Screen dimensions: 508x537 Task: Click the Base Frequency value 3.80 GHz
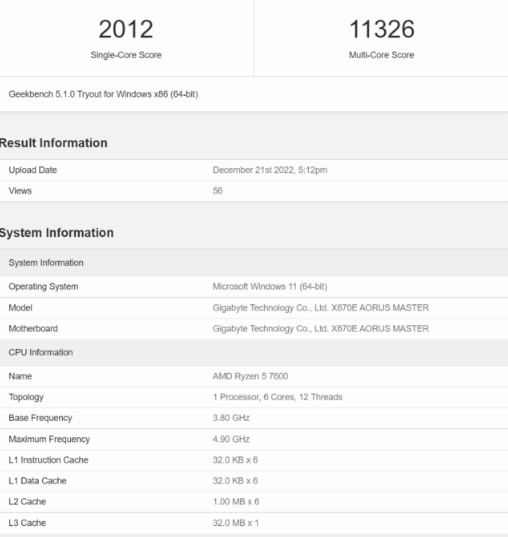[x=231, y=418]
